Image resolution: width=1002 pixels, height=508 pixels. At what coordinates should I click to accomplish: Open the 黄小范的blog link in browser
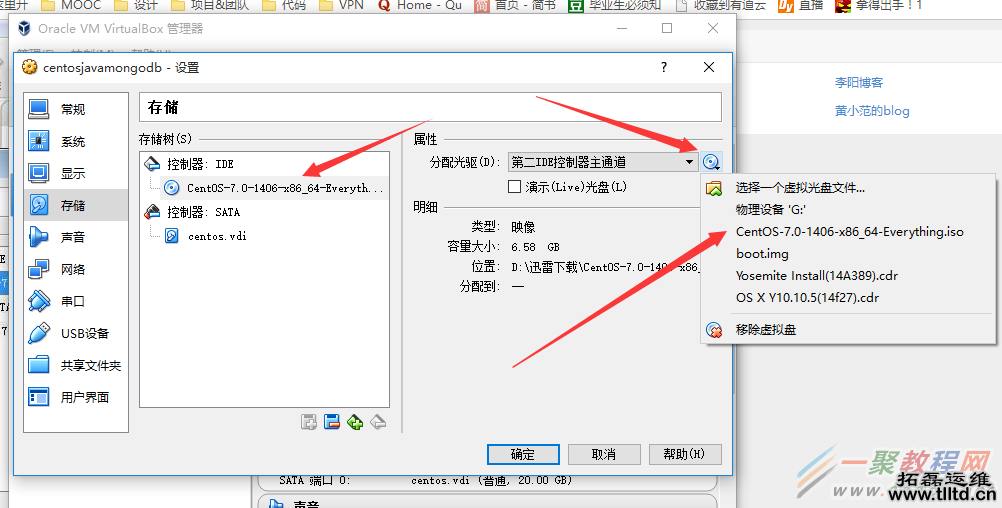872,111
